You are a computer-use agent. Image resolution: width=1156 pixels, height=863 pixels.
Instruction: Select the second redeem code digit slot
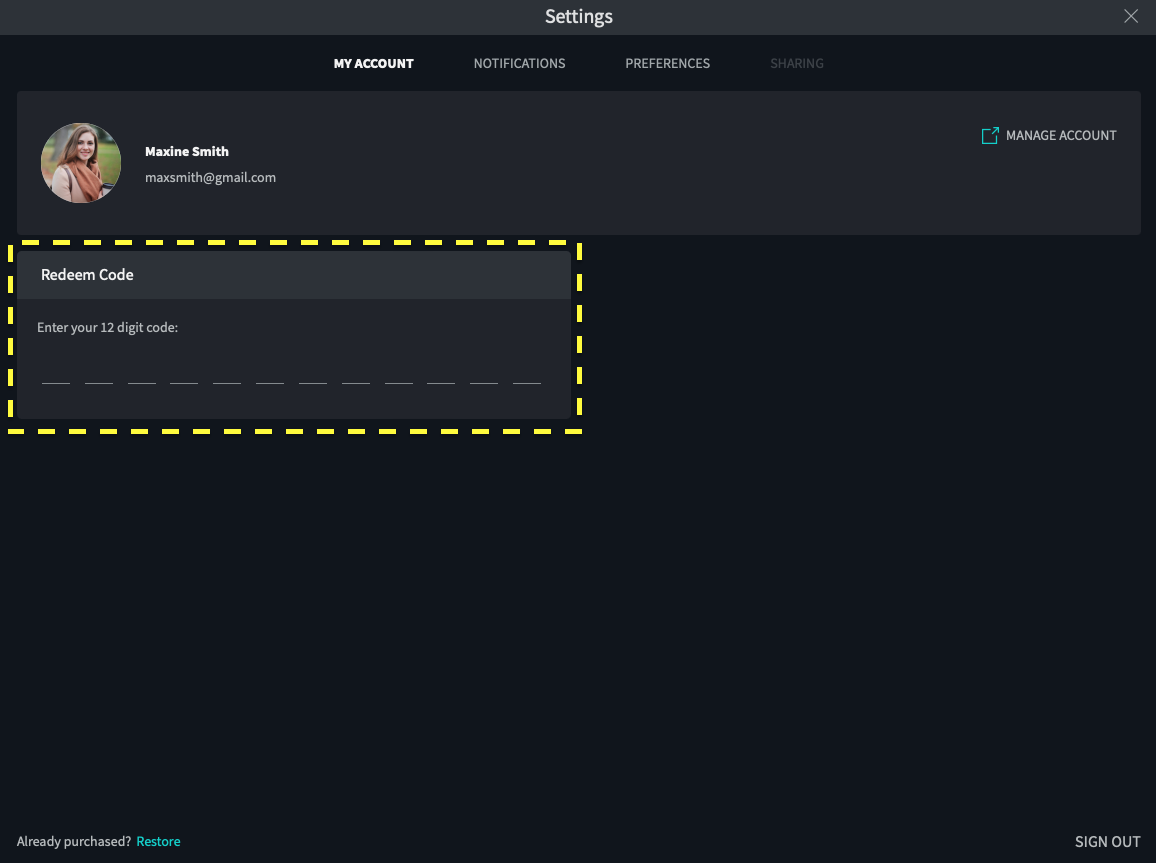(x=99, y=374)
